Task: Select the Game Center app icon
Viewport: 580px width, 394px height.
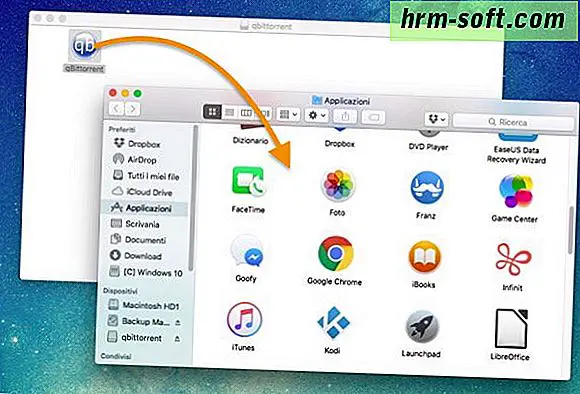Action: click(516, 191)
